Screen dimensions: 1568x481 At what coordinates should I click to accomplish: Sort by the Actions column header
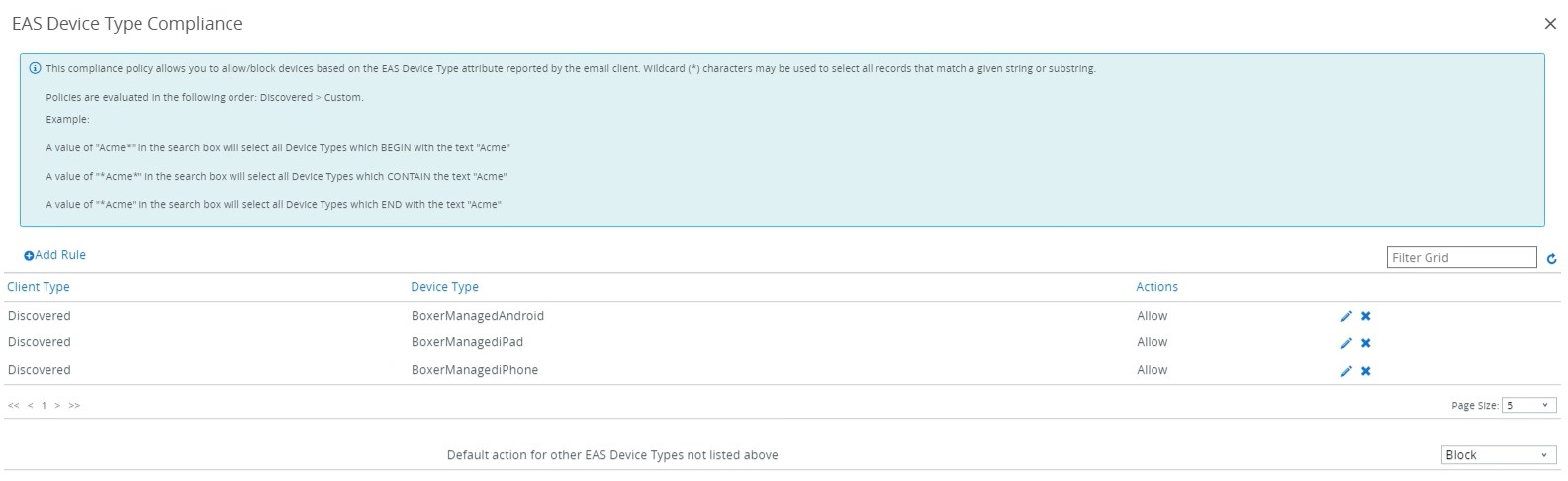click(x=1156, y=287)
